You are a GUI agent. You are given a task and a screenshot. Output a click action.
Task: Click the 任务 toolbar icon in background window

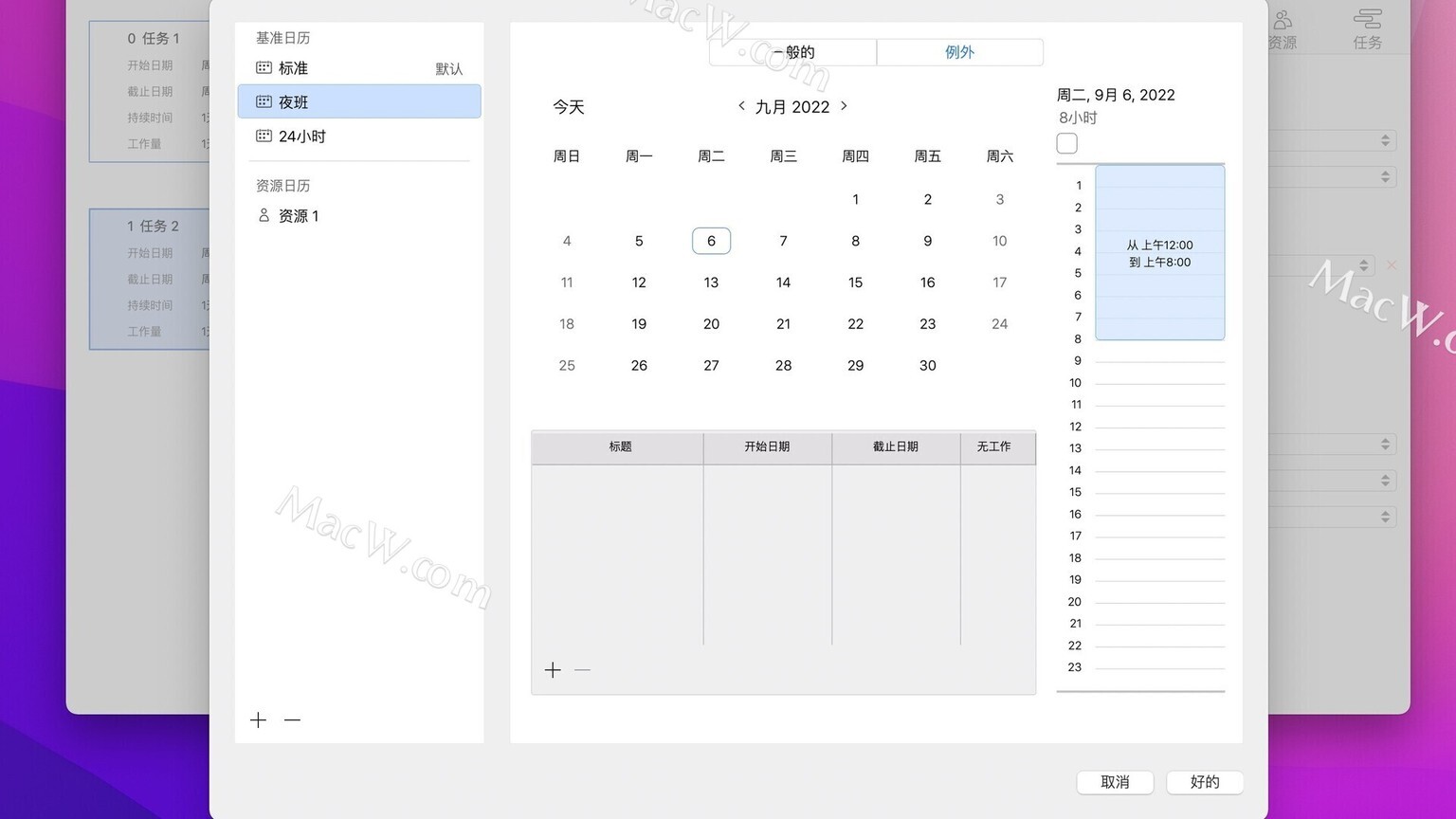(1367, 29)
